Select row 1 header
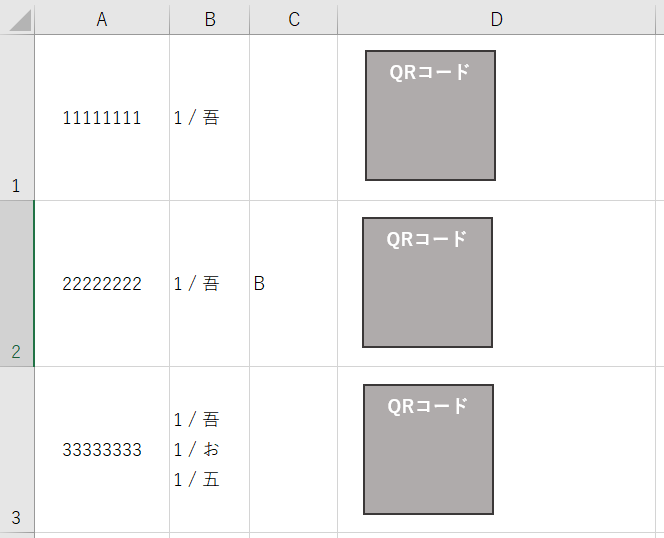This screenshot has height=538, width=664. tap(17, 118)
